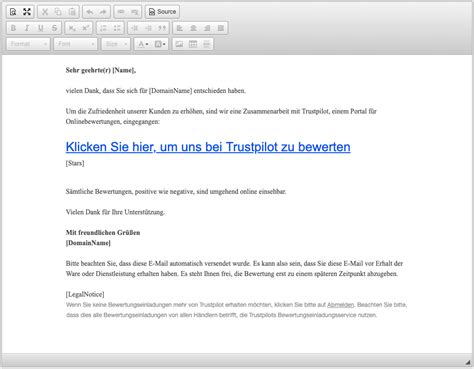Toggle strikethrough formatting
Image resolution: width=474 pixels, height=369 pixels.
[54, 28]
